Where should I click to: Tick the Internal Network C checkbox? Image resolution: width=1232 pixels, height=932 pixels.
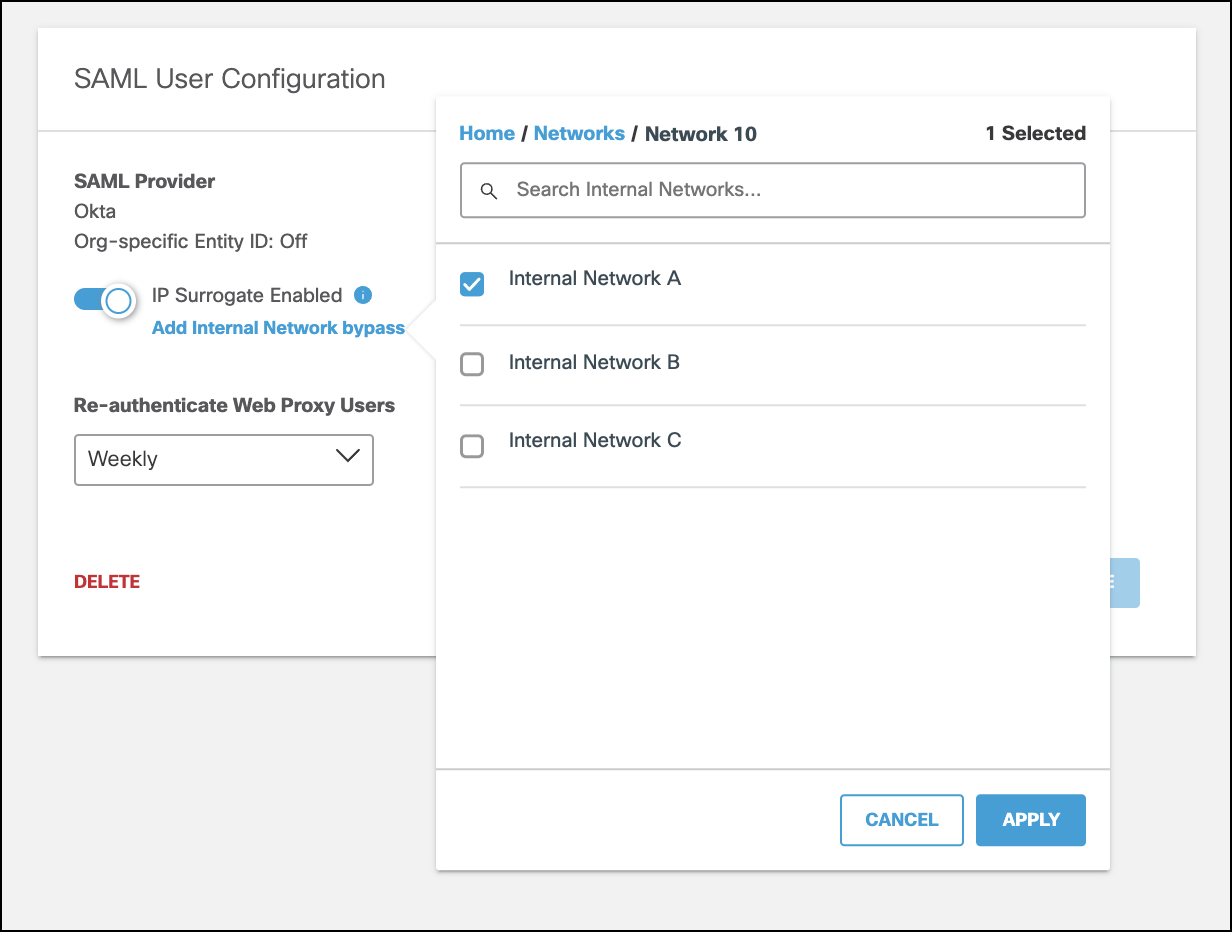472,446
